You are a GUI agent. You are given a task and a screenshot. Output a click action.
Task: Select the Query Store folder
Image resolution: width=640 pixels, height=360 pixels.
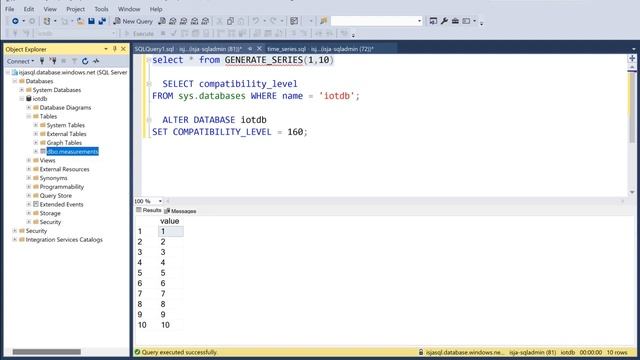tap(56, 196)
